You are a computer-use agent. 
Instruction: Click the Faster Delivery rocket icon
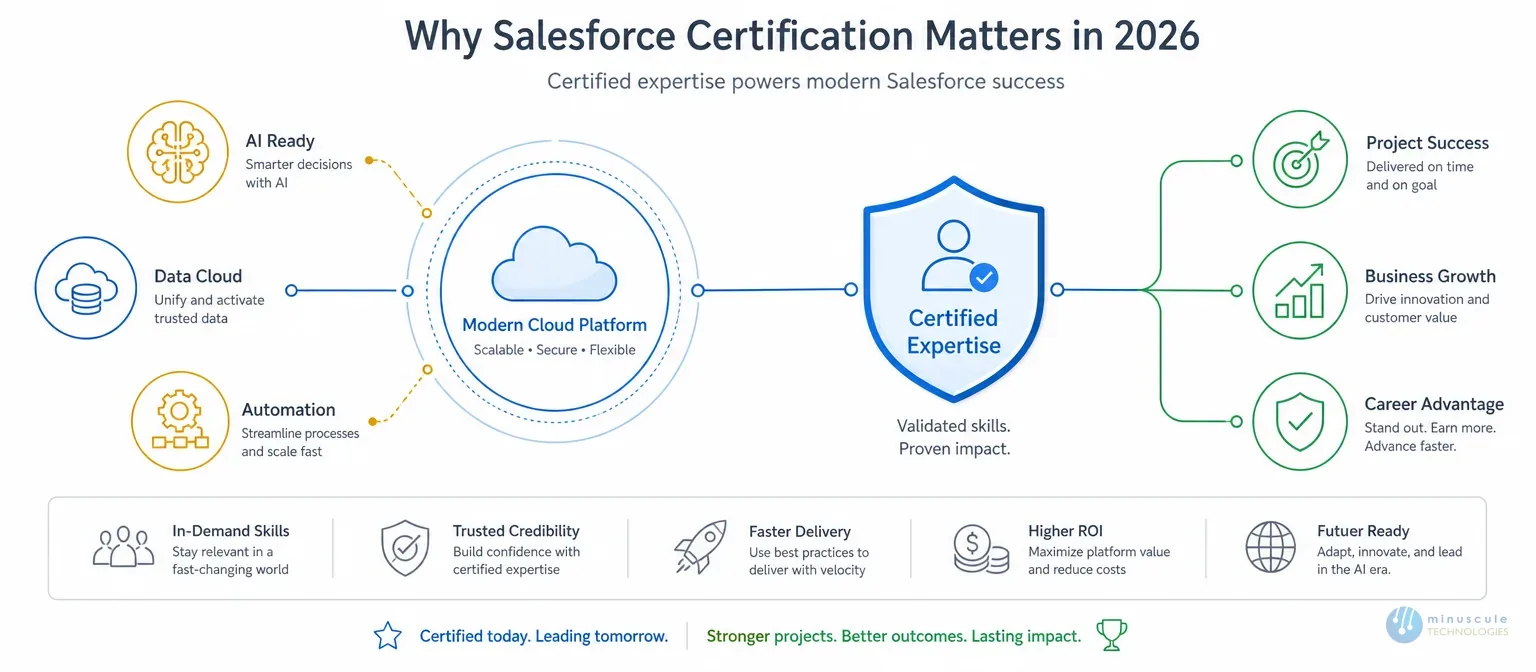click(699, 549)
